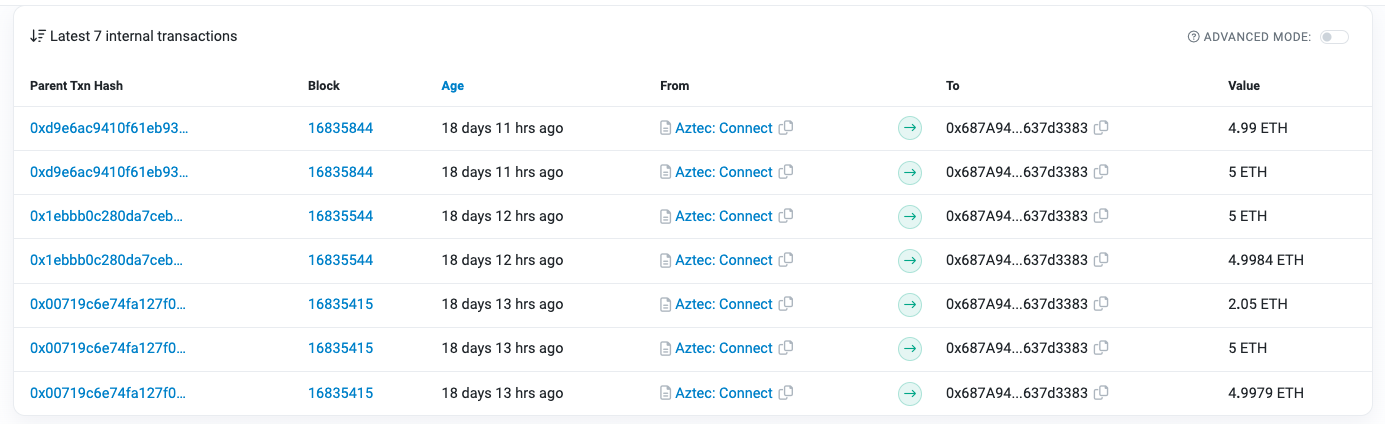The height and width of the screenshot is (424, 1385).
Task: Open Aztec: Connect link in the sixth row
Action: 723,348
